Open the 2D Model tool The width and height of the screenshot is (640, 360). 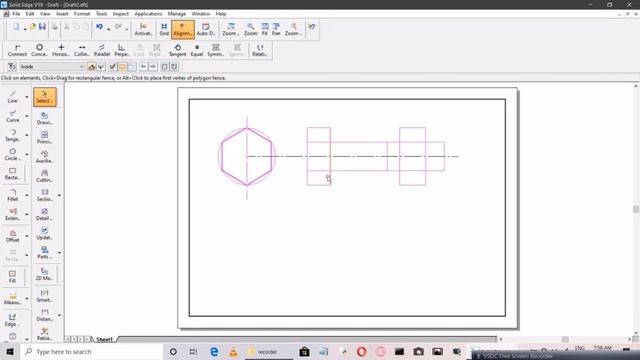44,274
